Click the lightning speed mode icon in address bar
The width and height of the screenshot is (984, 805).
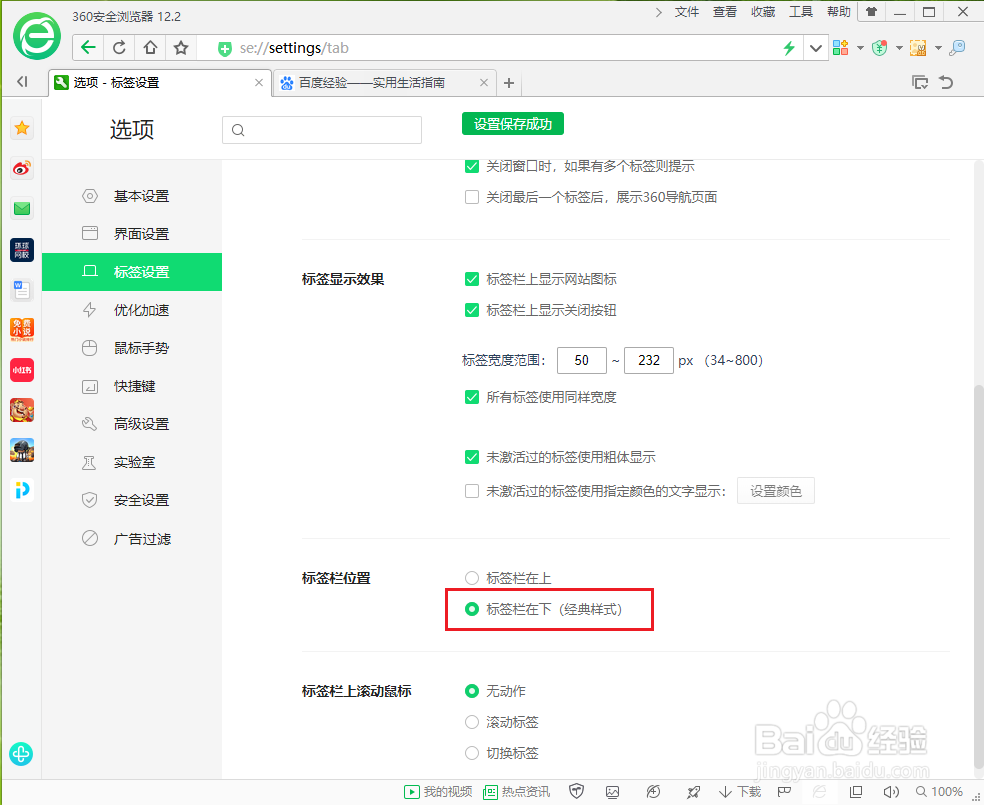pos(788,47)
